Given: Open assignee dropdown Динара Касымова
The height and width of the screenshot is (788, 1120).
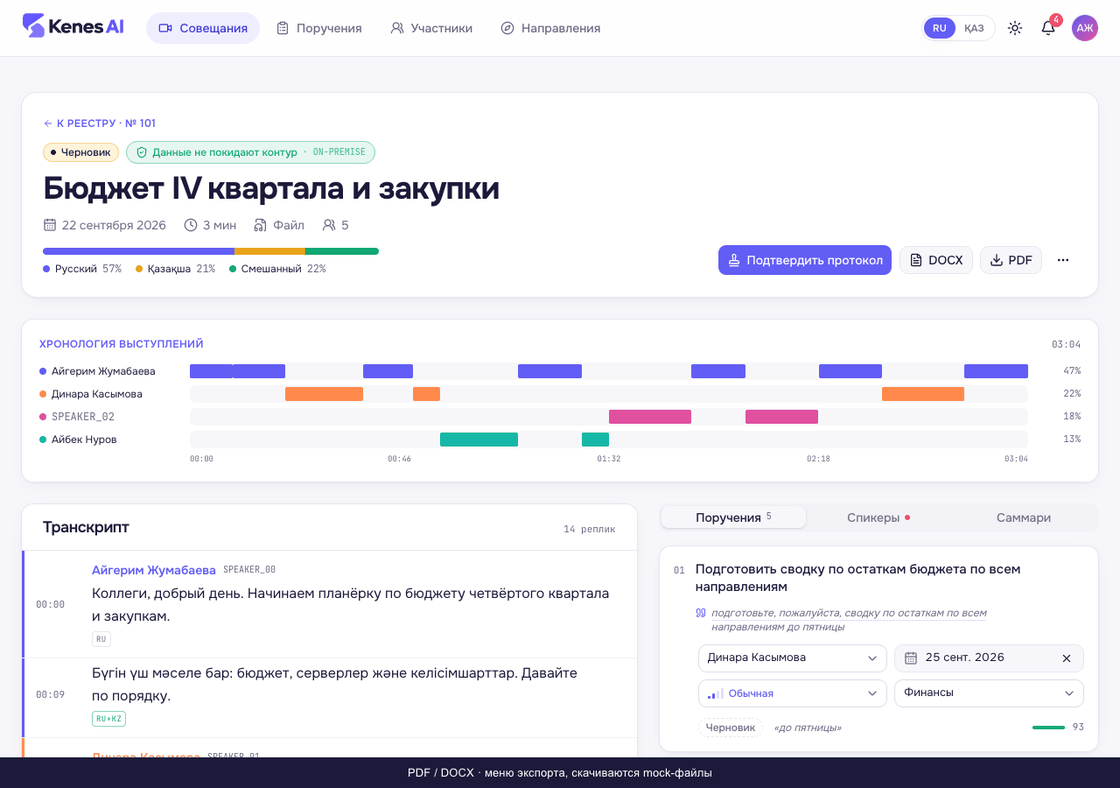Looking at the screenshot, I should coord(792,658).
